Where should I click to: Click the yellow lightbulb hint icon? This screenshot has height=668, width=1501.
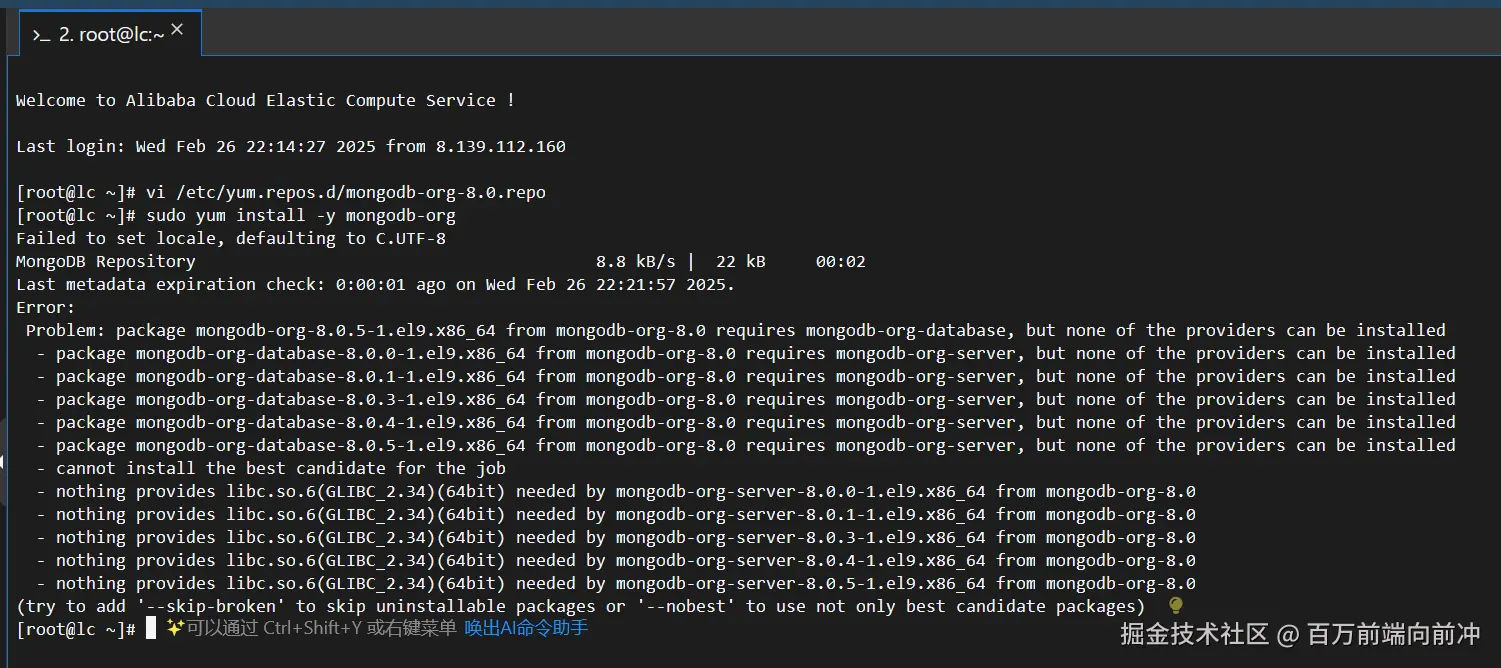(x=1175, y=605)
